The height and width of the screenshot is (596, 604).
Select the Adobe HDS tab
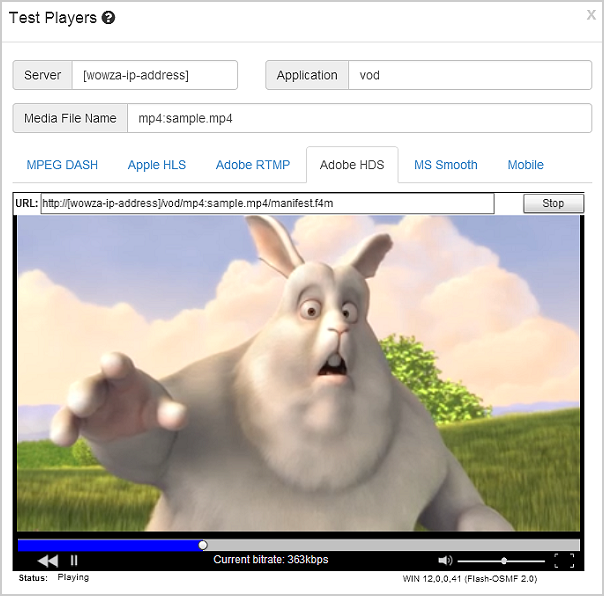[x=352, y=165]
